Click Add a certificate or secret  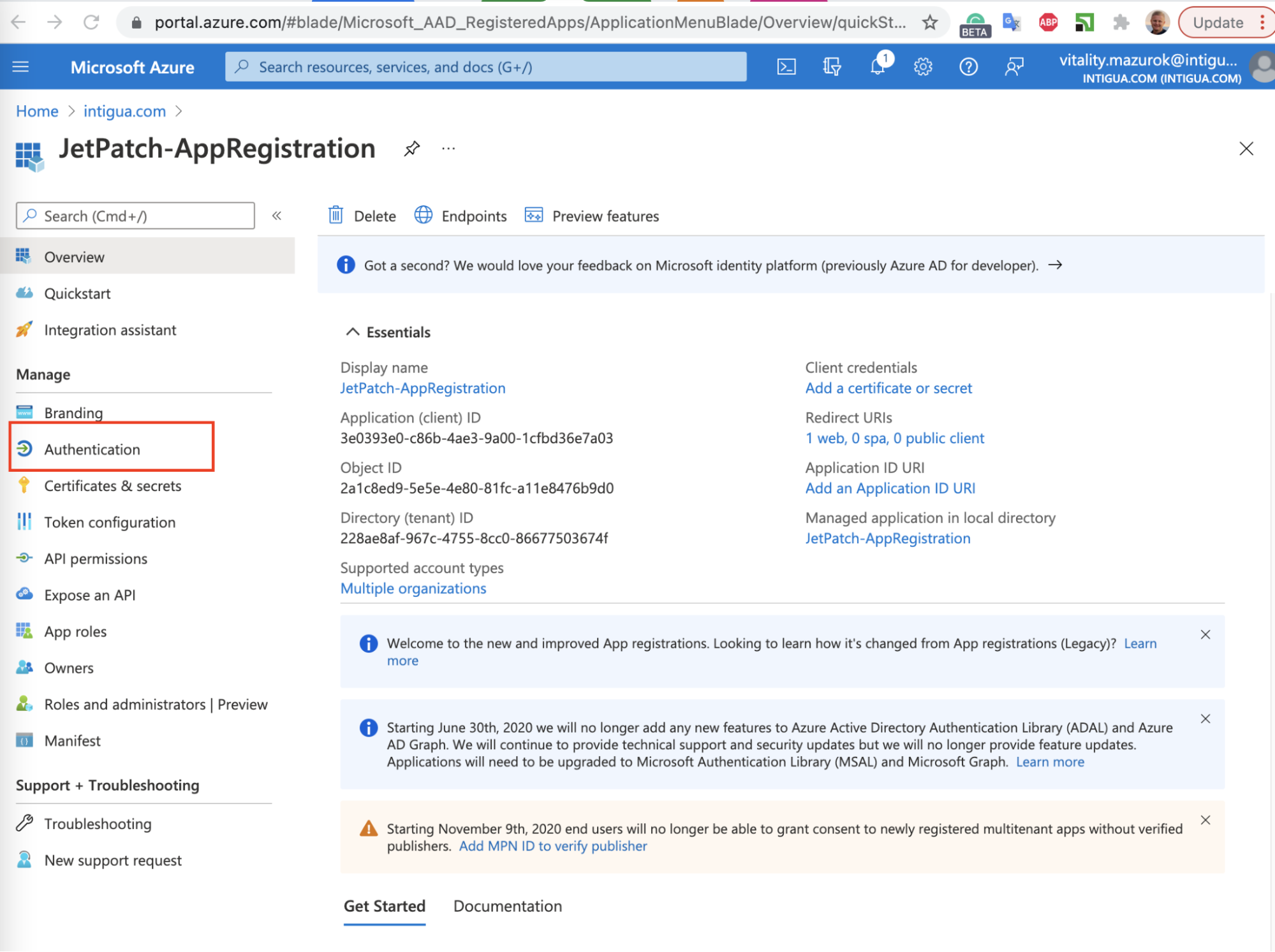coord(888,388)
